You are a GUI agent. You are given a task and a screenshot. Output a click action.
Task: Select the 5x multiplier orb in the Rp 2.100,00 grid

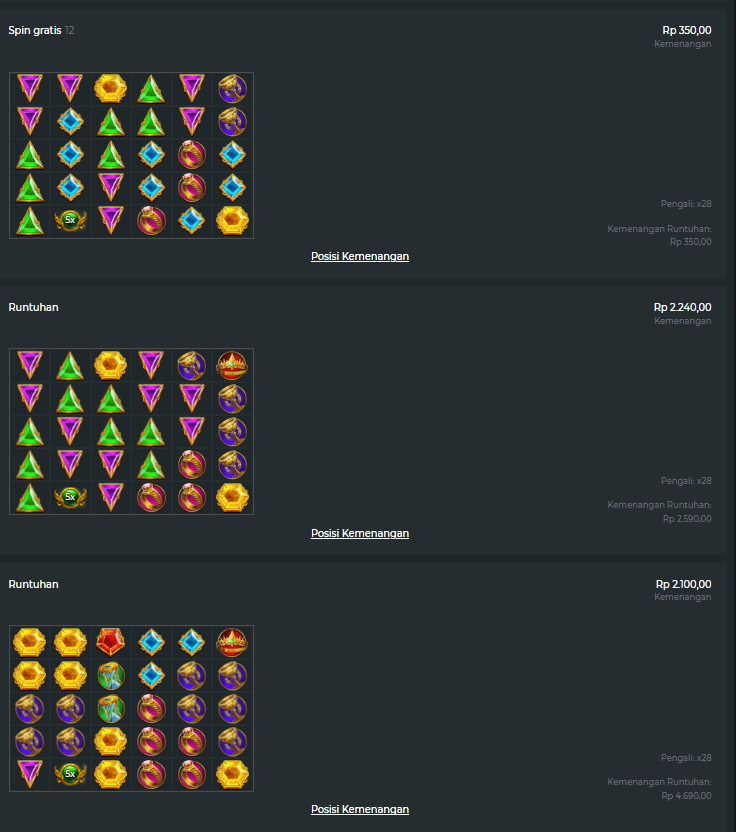(70, 774)
